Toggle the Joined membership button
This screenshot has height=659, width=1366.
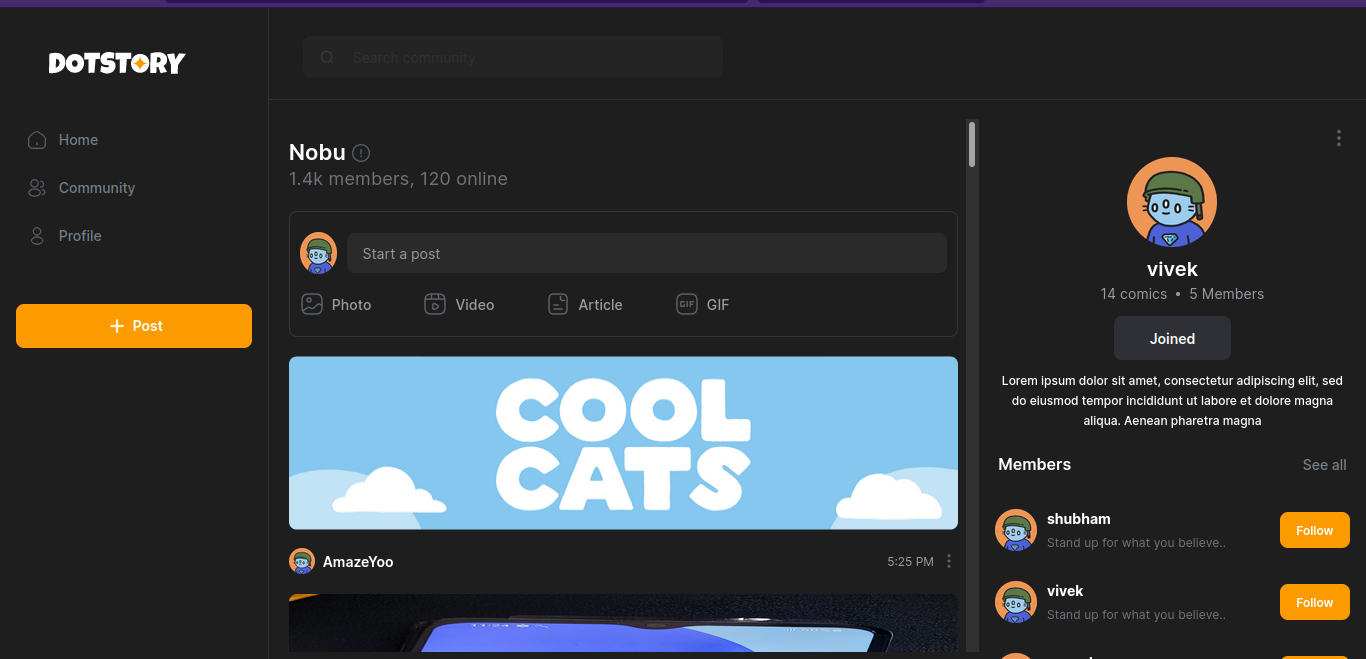click(x=1172, y=339)
